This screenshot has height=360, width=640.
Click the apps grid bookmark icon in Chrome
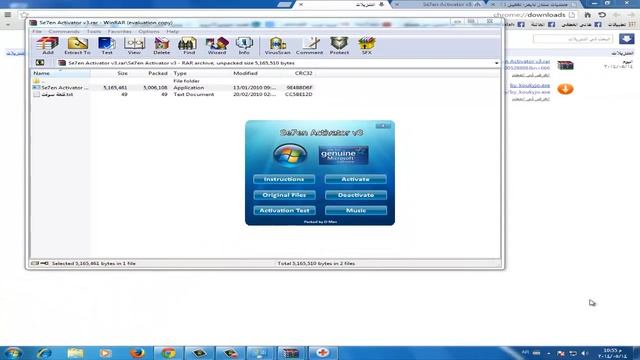[632, 24]
